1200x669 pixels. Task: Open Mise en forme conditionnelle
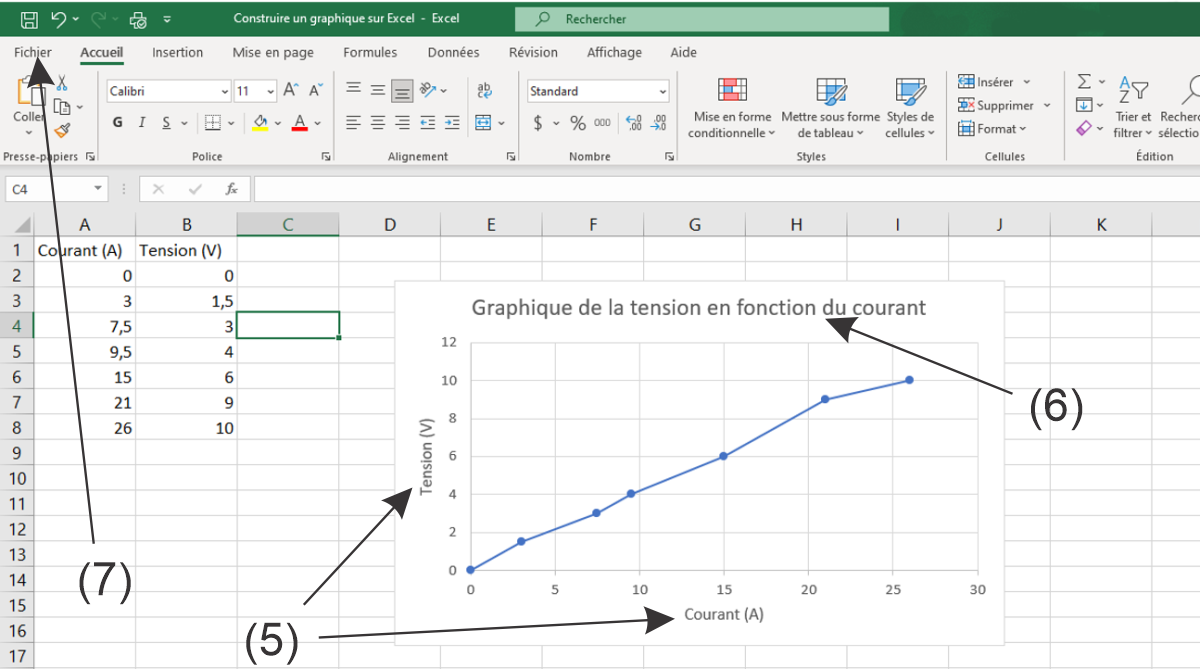(732, 108)
